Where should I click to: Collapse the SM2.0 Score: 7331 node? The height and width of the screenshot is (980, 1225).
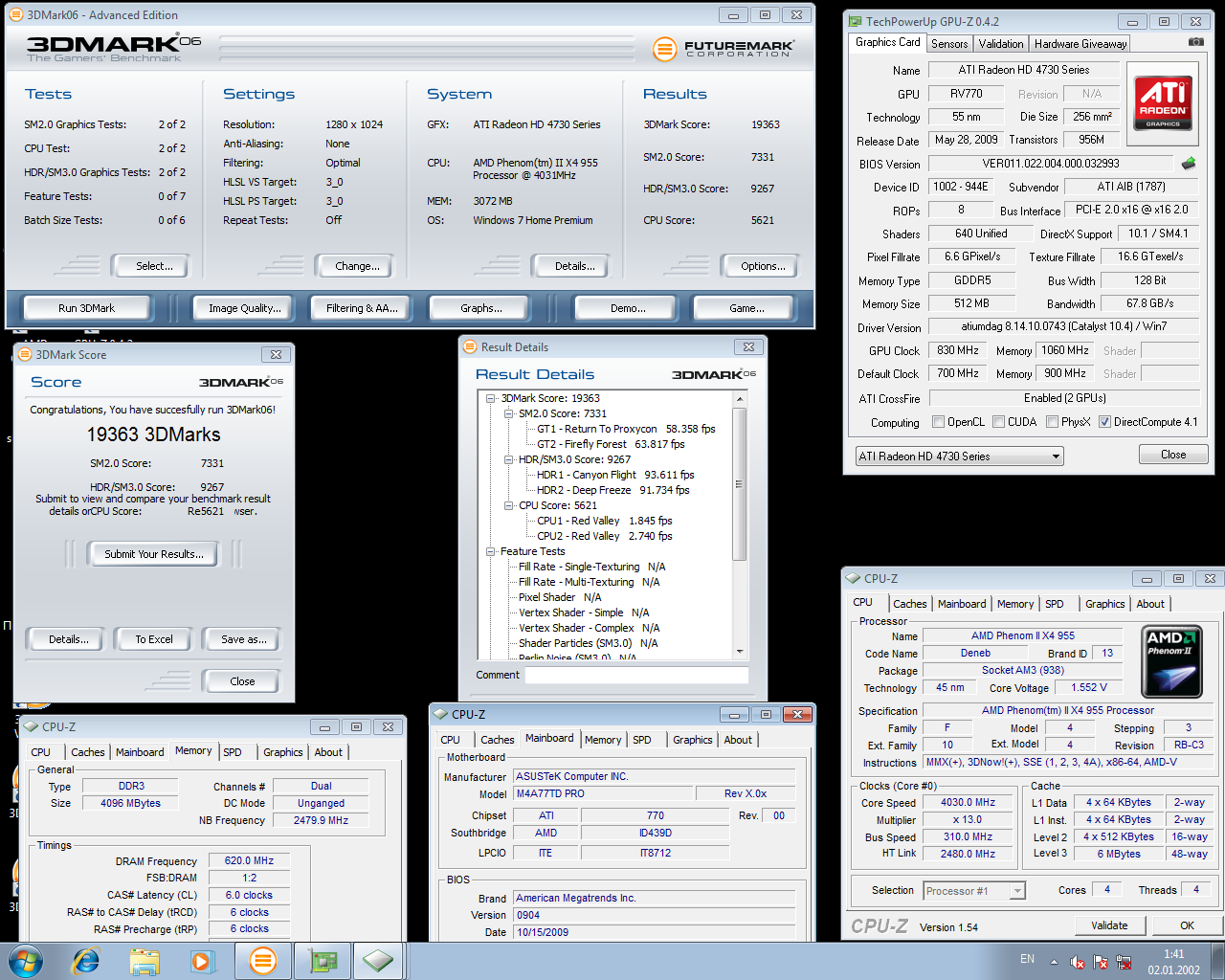pos(509,413)
